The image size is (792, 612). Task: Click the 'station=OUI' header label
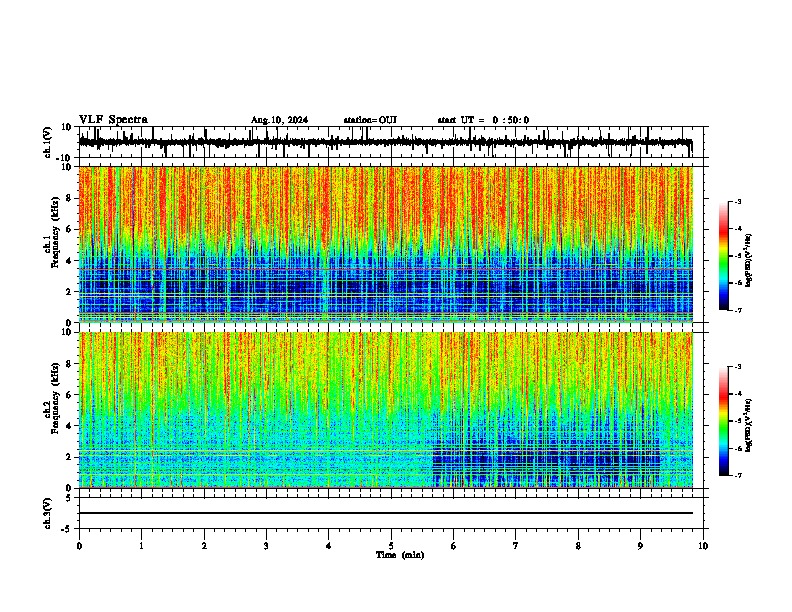[370, 120]
